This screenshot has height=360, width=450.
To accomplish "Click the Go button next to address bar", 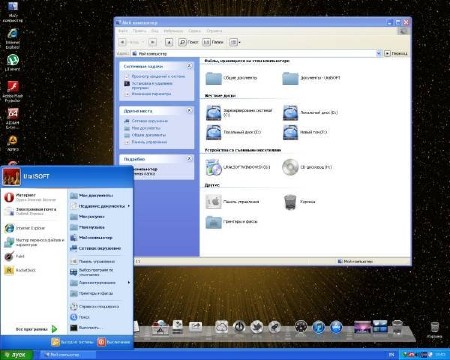I will 396,53.
